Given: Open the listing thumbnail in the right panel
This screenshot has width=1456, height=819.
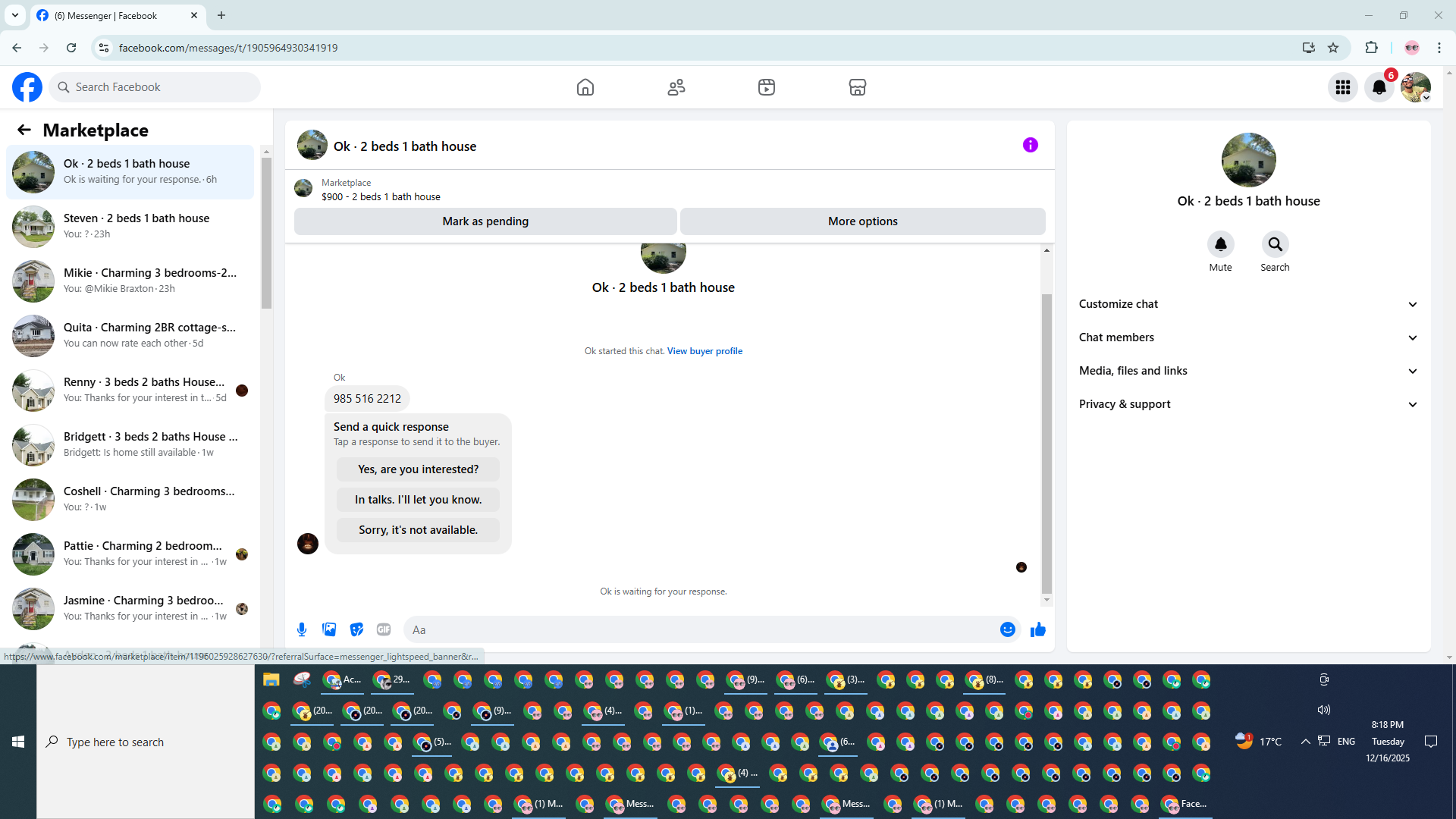Looking at the screenshot, I should [x=1248, y=160].
